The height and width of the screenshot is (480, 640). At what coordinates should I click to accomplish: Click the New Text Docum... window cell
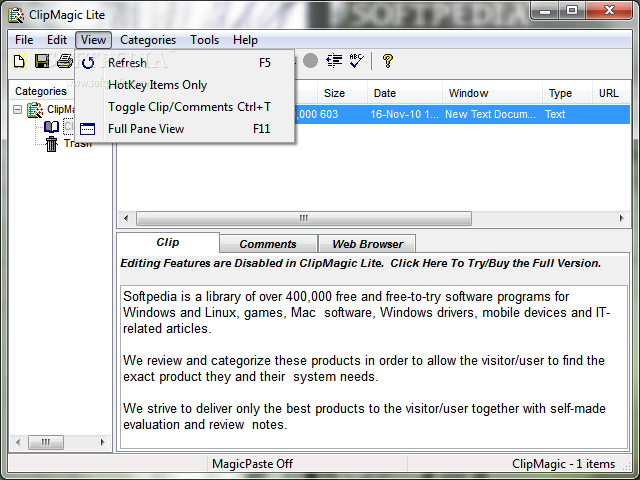(491, 114)
